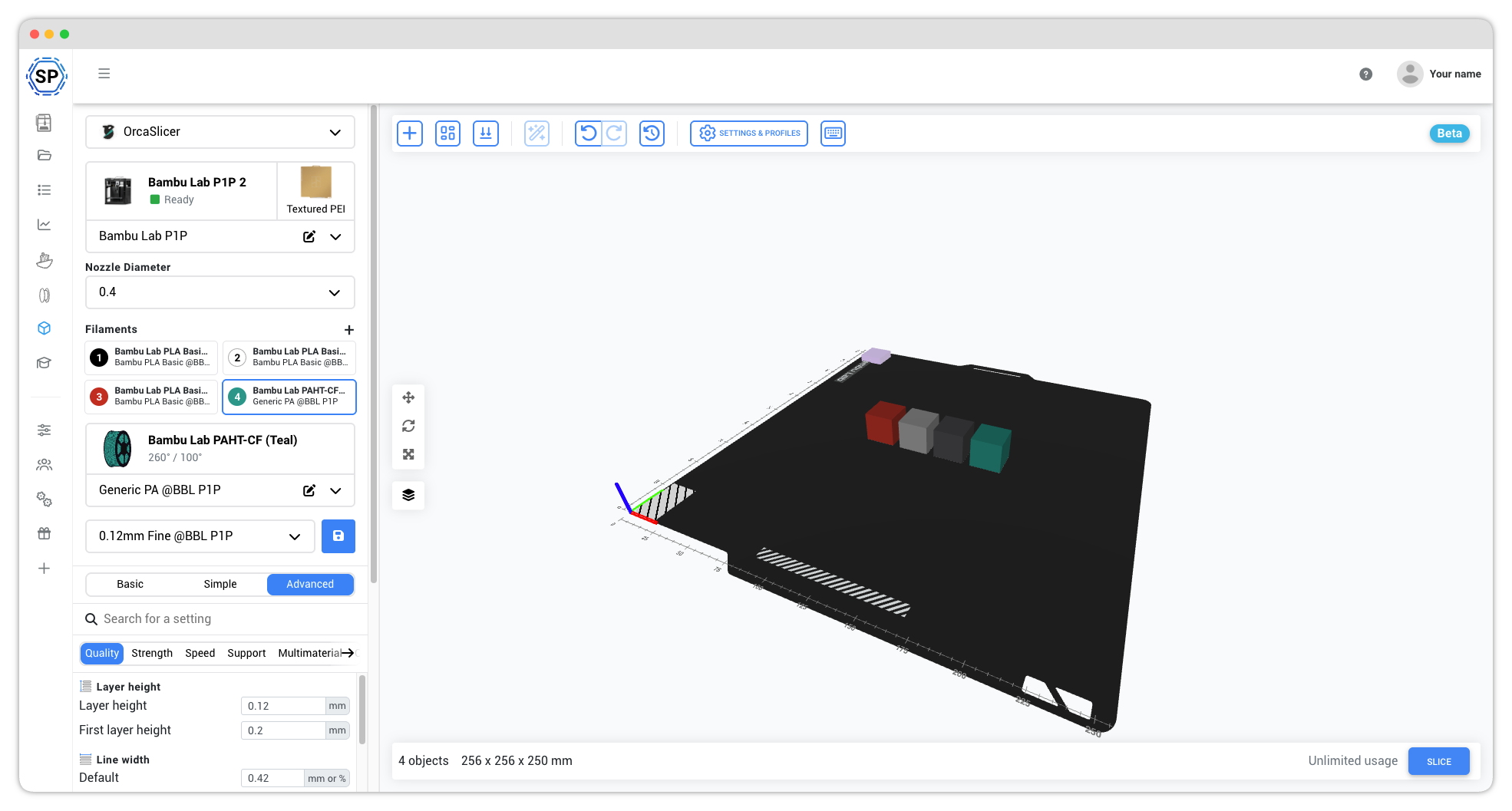The image size is (1512, 811).
Task: Open the history clock icon
Action: click(x=652, y=134)
